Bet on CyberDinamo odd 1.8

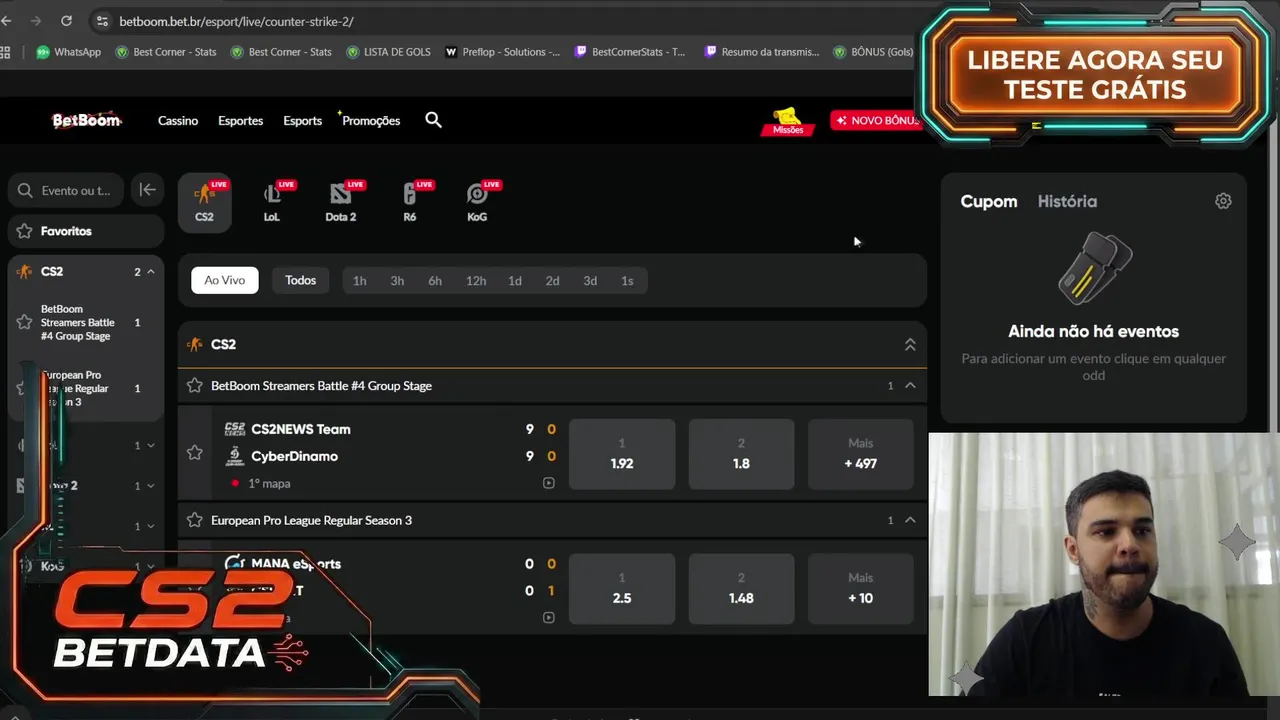pos(741,454)
